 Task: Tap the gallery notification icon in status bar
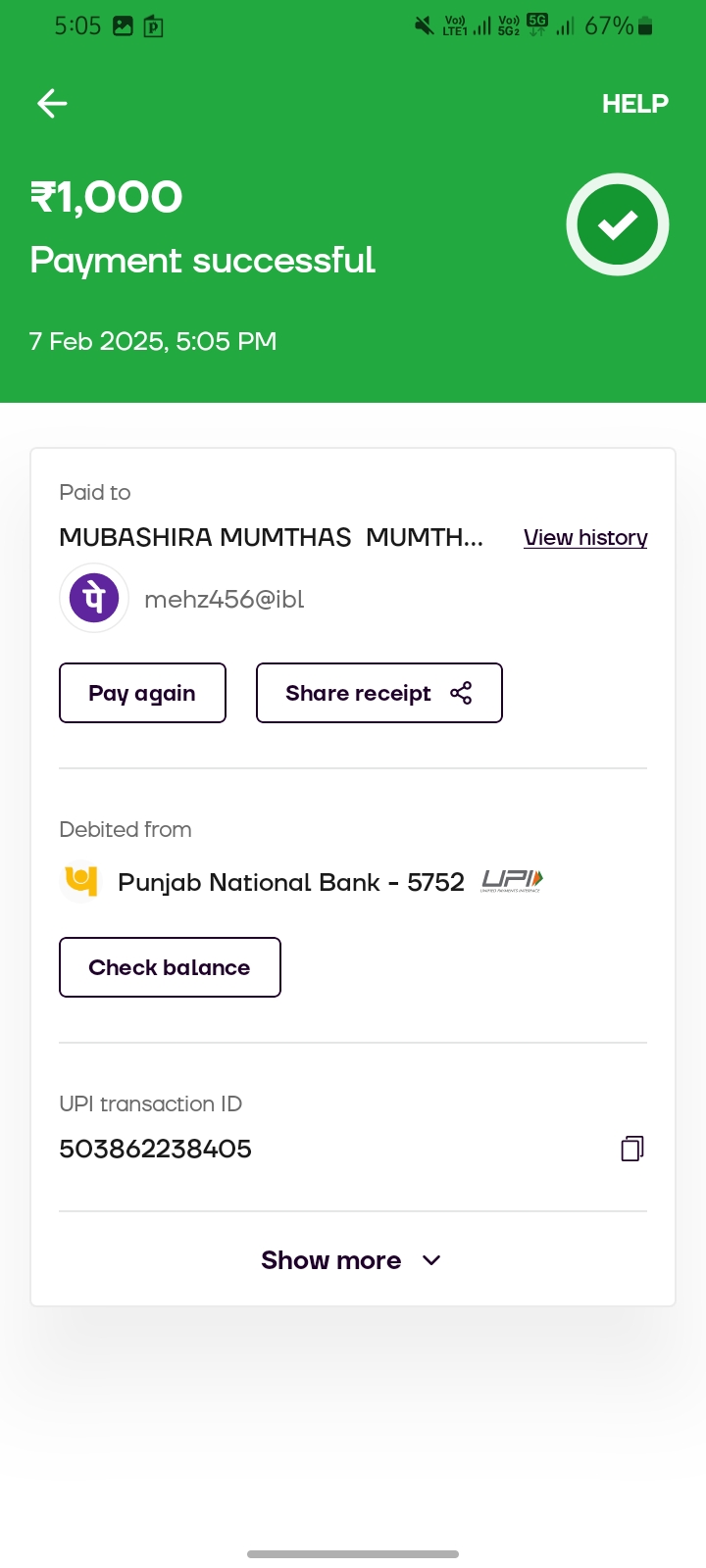[123, 26]
